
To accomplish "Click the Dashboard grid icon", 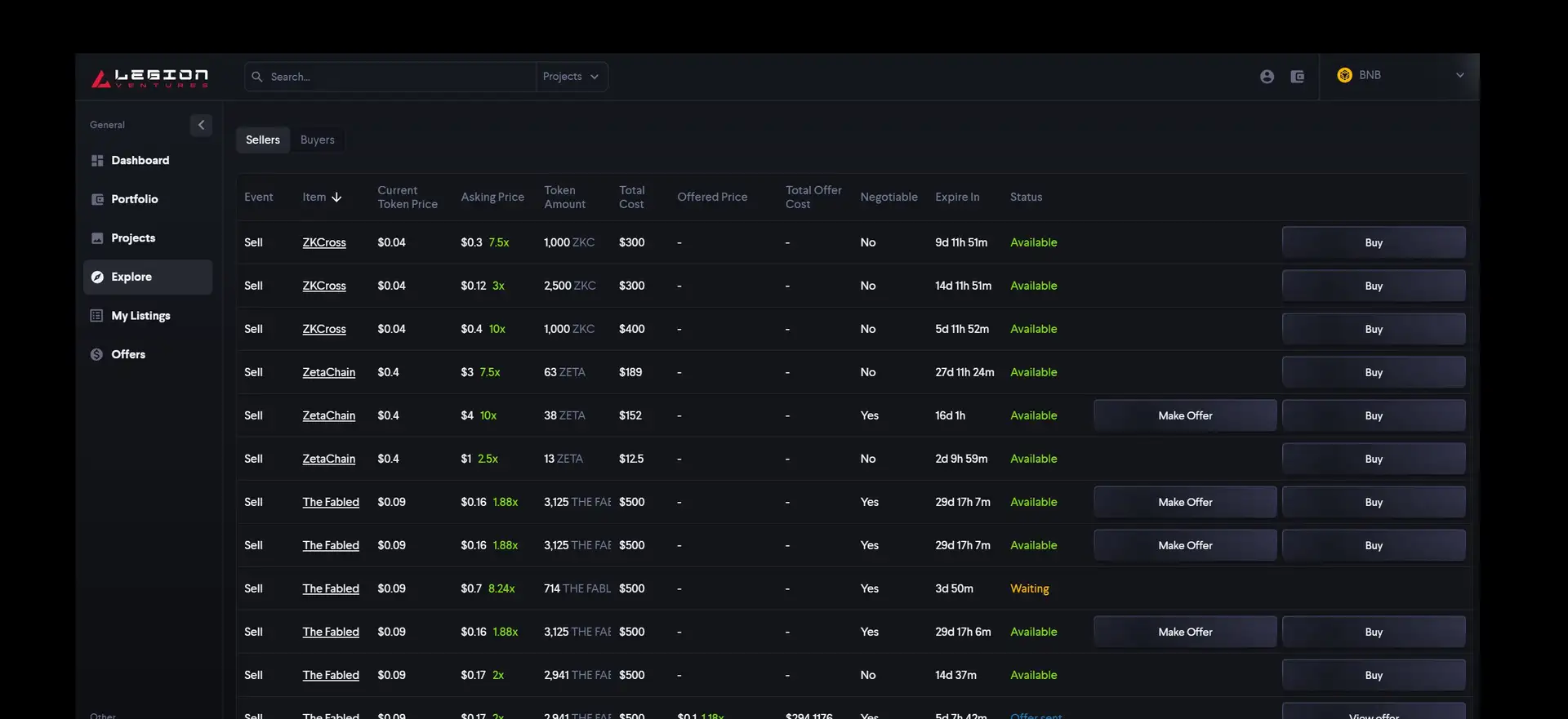I will (97, 161).
